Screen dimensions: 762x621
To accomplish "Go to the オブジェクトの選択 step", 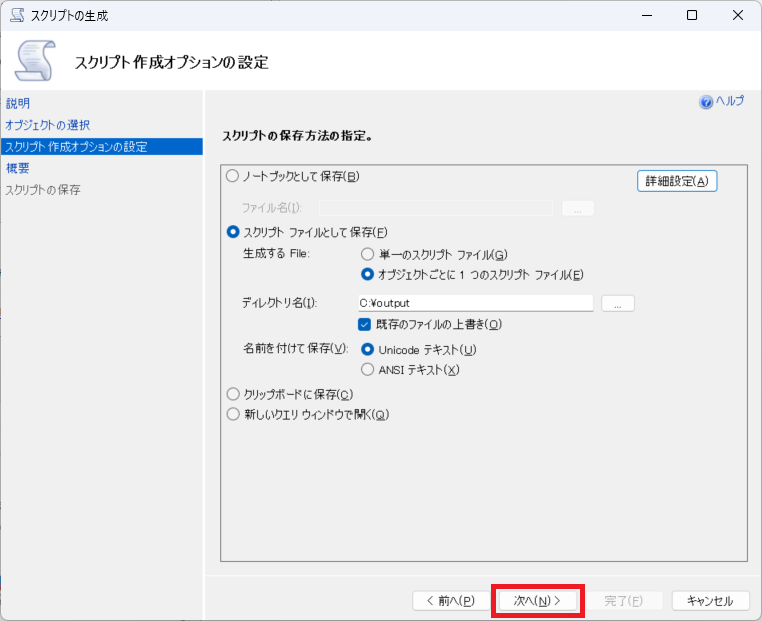I will click(x=48, y=125).
